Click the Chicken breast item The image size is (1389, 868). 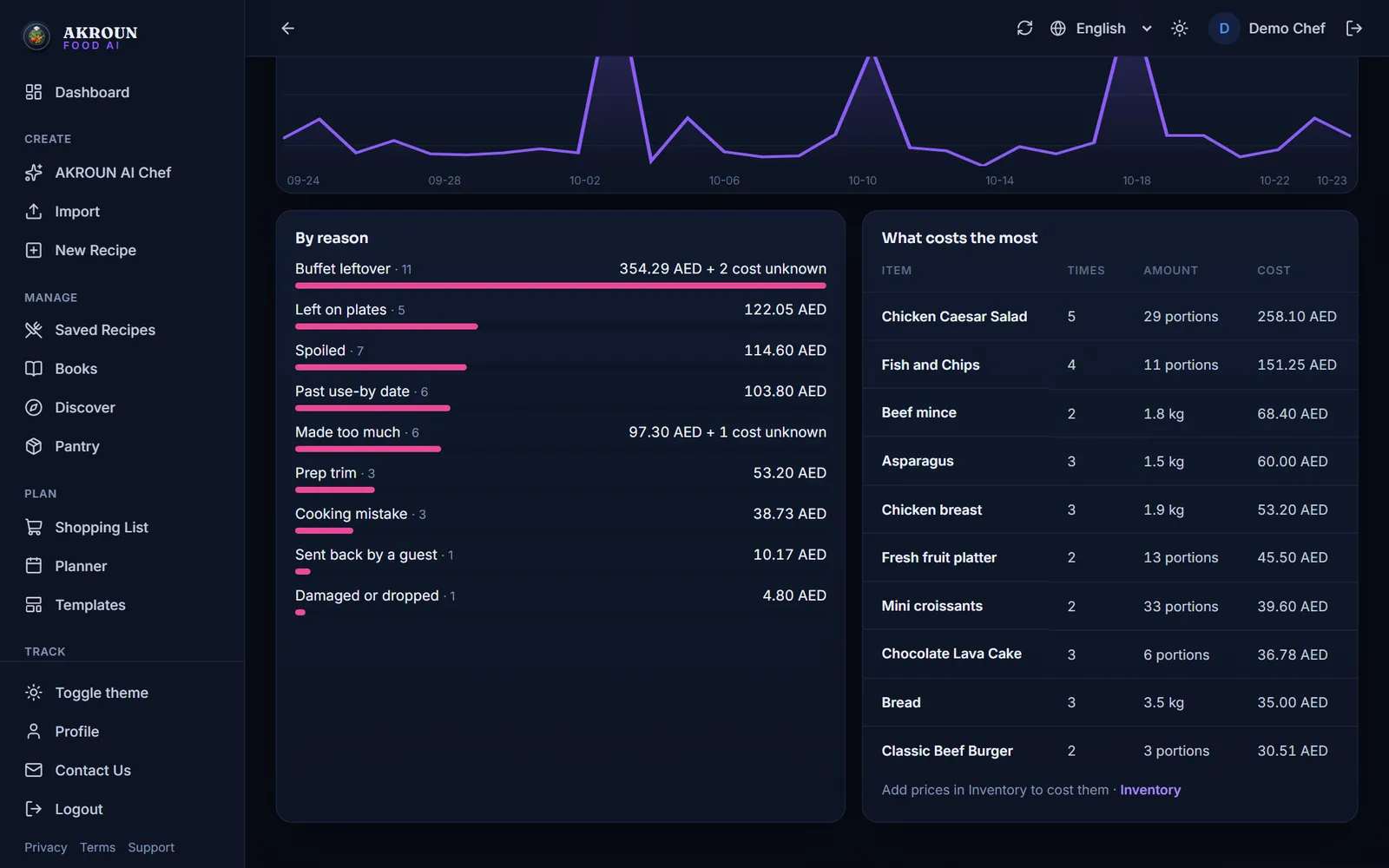931,510
